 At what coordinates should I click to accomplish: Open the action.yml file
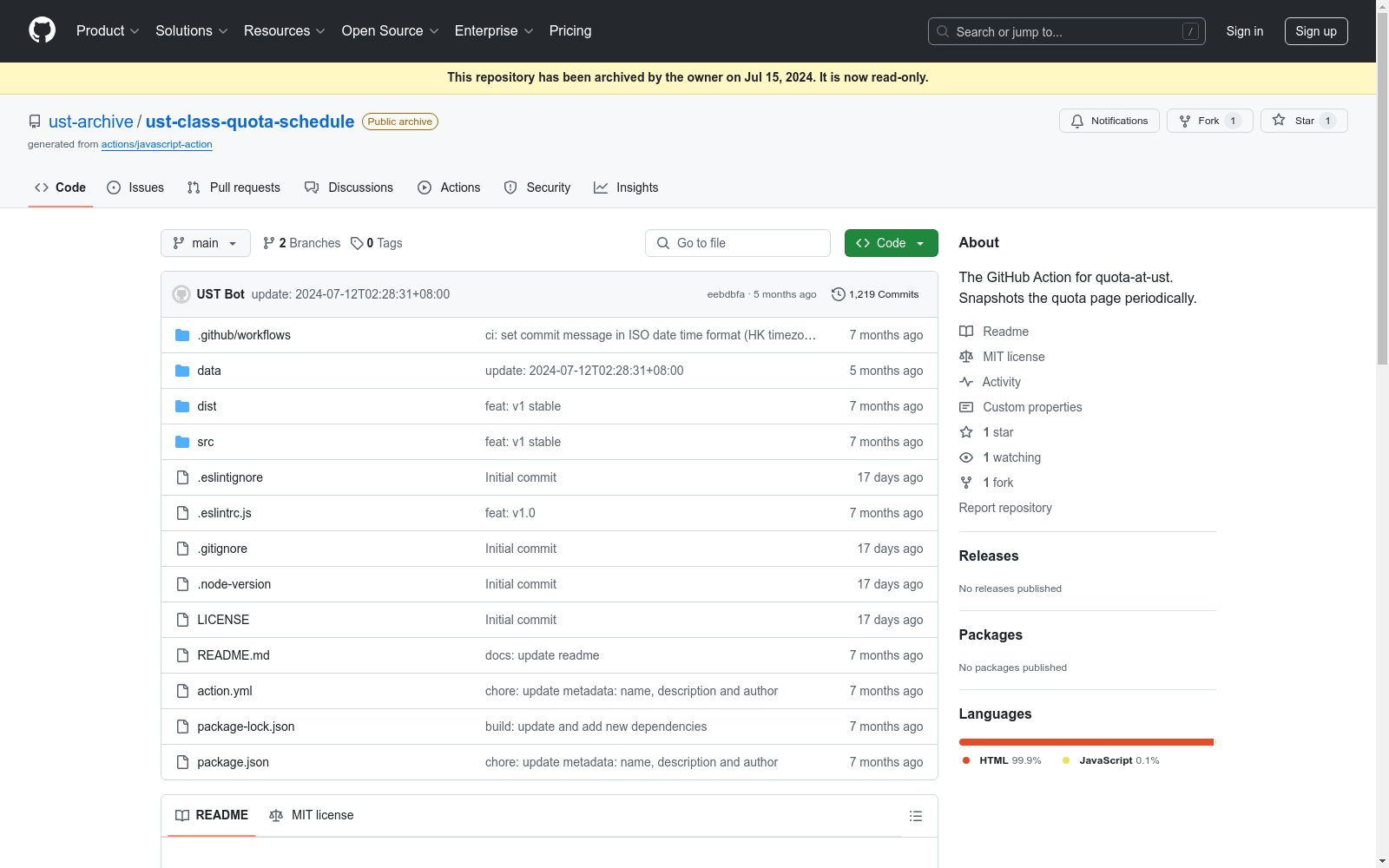coord(225,691)
